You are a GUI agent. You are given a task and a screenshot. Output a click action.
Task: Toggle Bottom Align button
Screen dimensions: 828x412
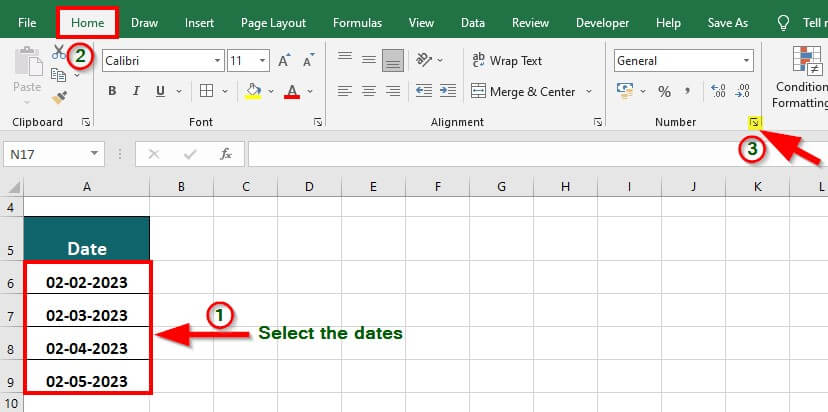coord(392,61)
